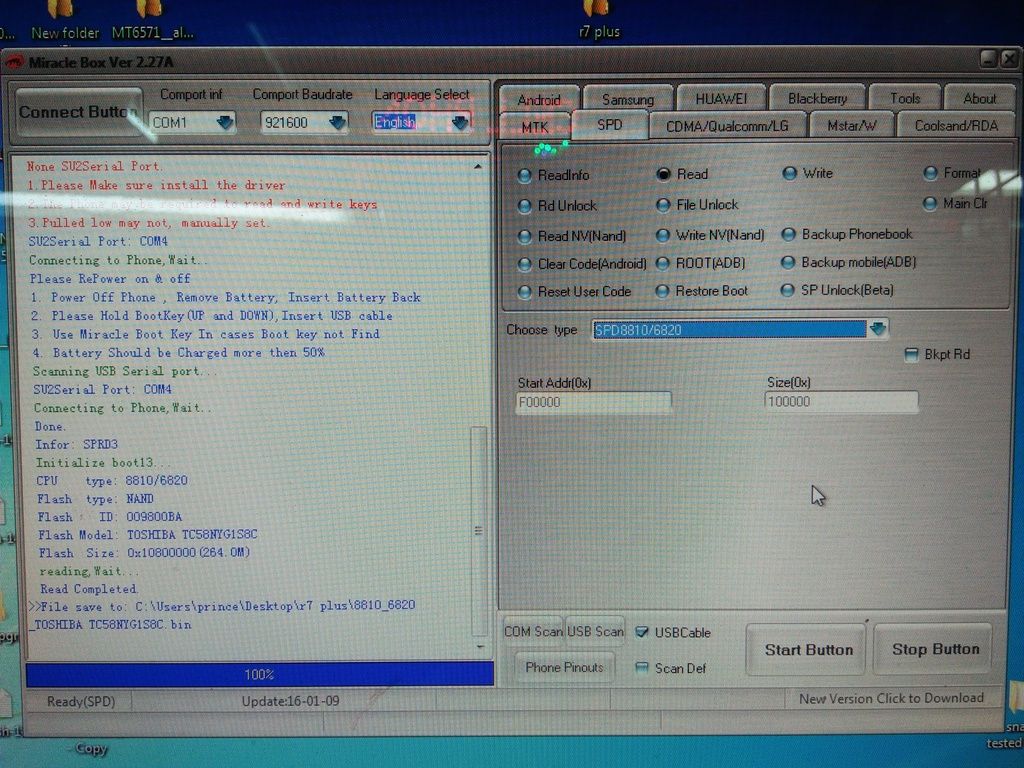Click the log panel scrollbar thumb
Screen dimensions: 1024x768
(x=479, y=531)
